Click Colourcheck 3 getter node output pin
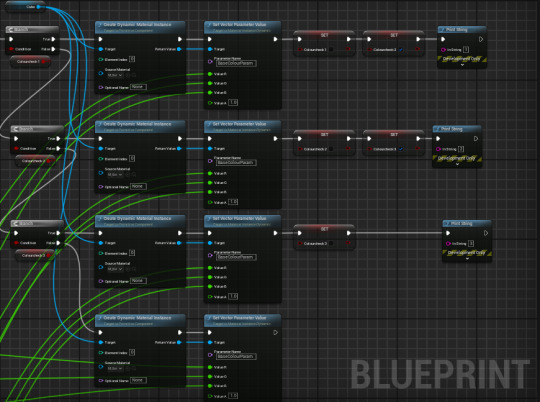This screenshot has width=540, height=402. (x=49, y=256)
